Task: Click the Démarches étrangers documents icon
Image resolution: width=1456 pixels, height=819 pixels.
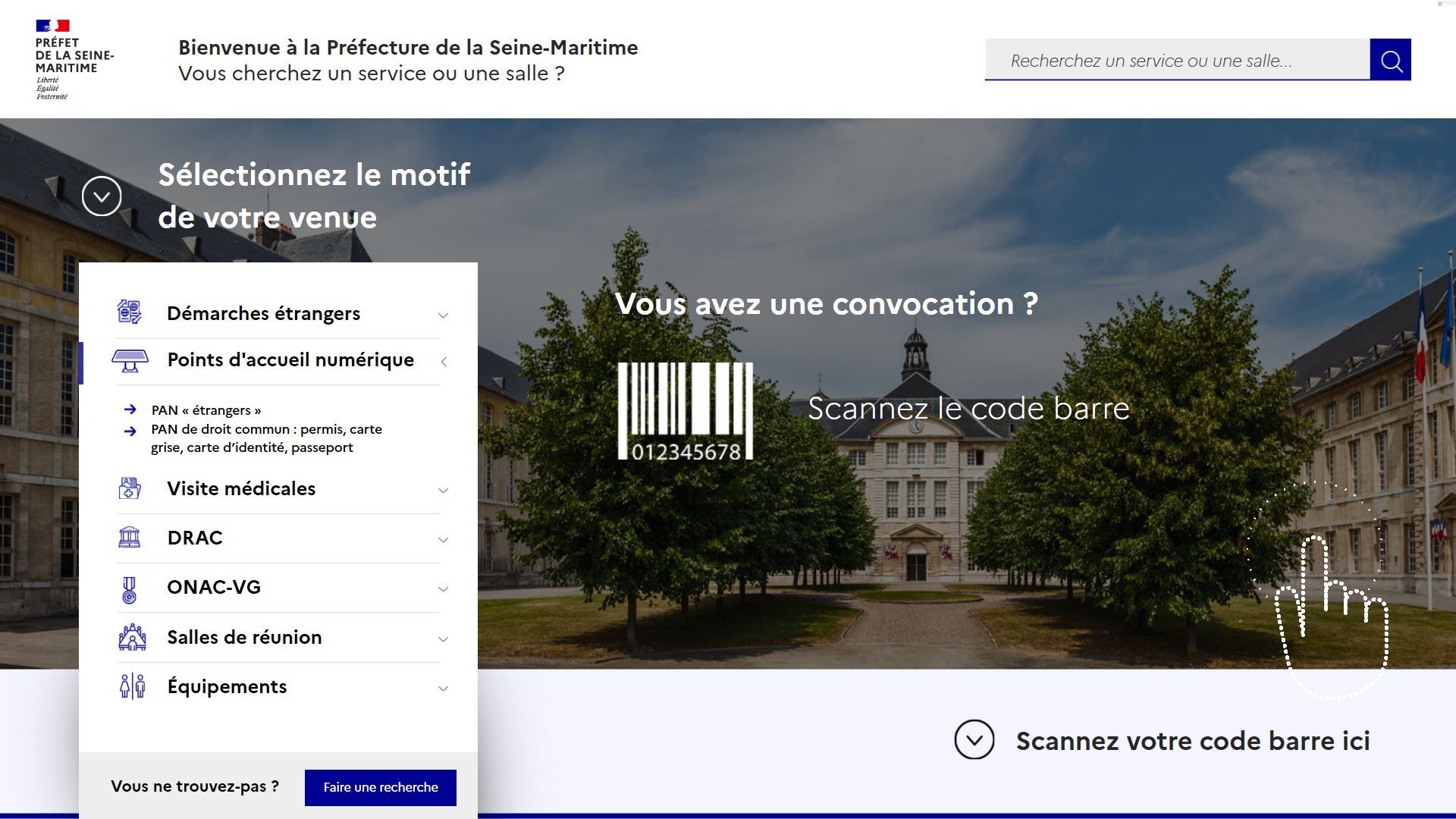Action: [x=130, y=312]
